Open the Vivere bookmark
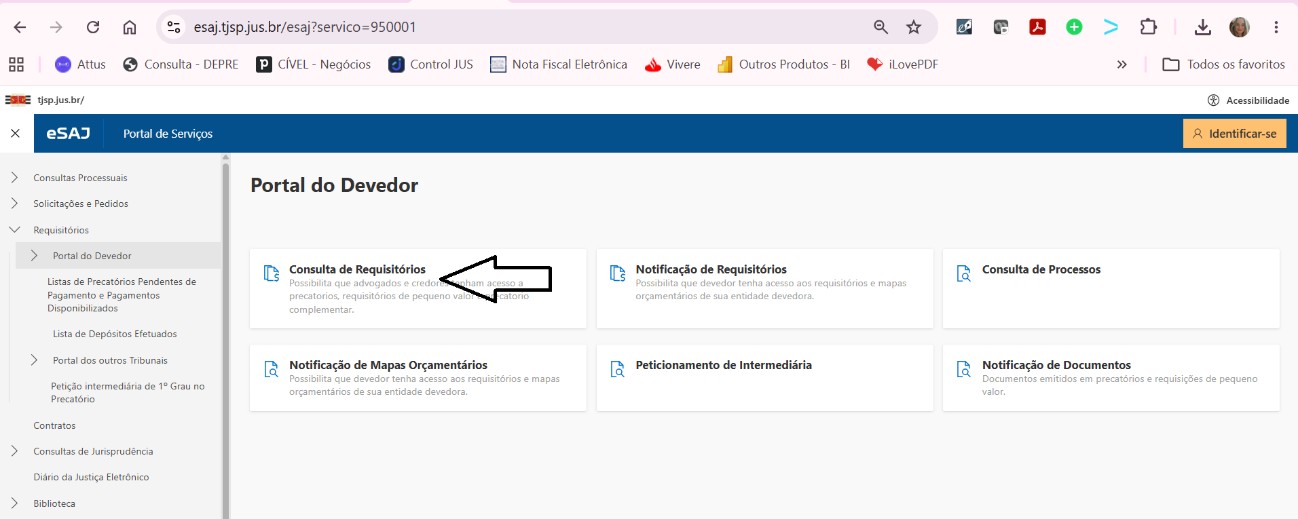Screen dimensions: 1298x519 point(672,64)
